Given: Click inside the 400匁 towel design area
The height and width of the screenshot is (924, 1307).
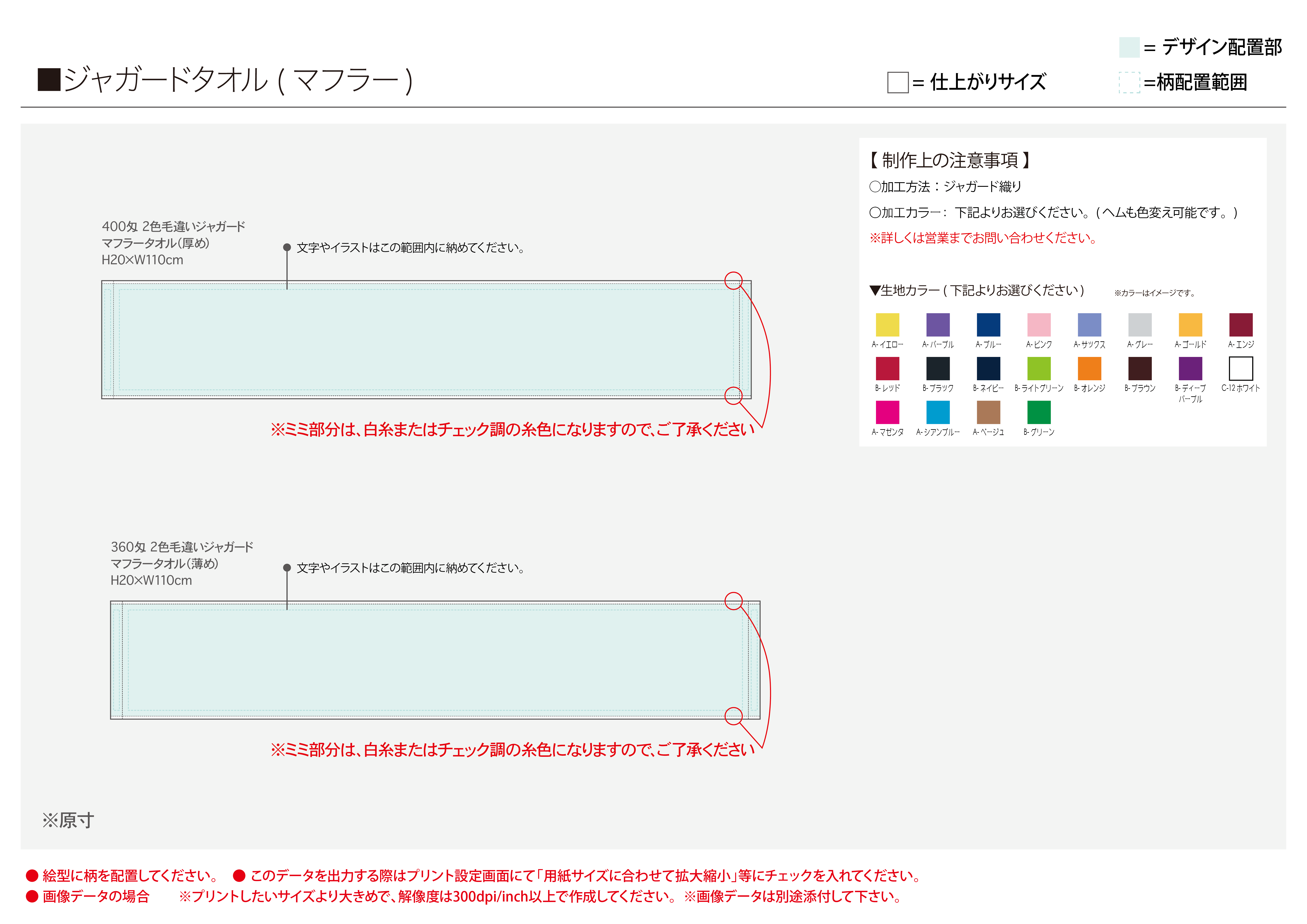Looking at the screenshot, I should 426,340.
